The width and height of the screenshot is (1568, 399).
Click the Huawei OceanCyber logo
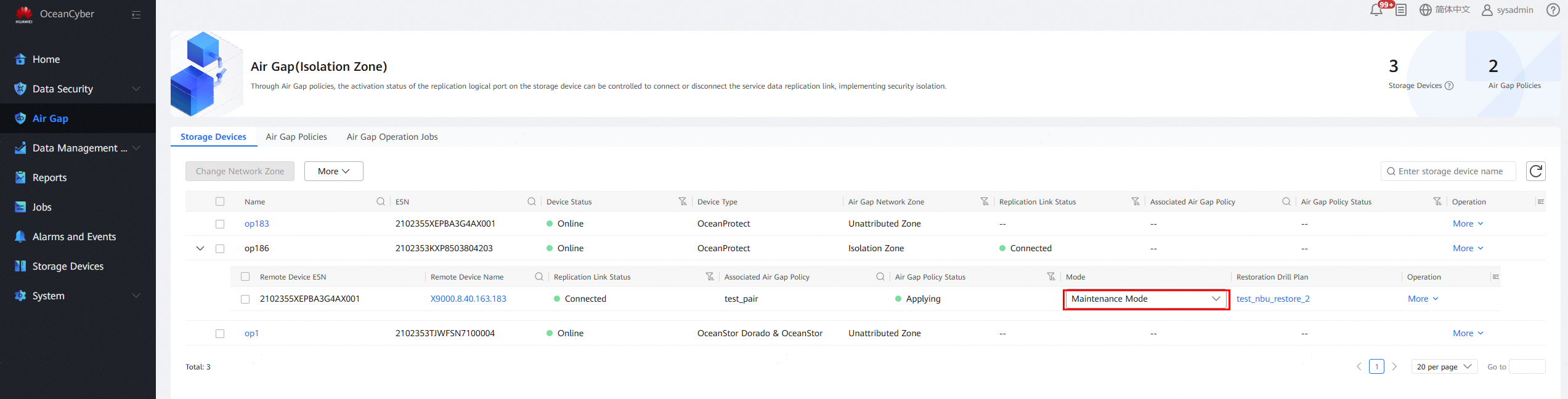24,14
